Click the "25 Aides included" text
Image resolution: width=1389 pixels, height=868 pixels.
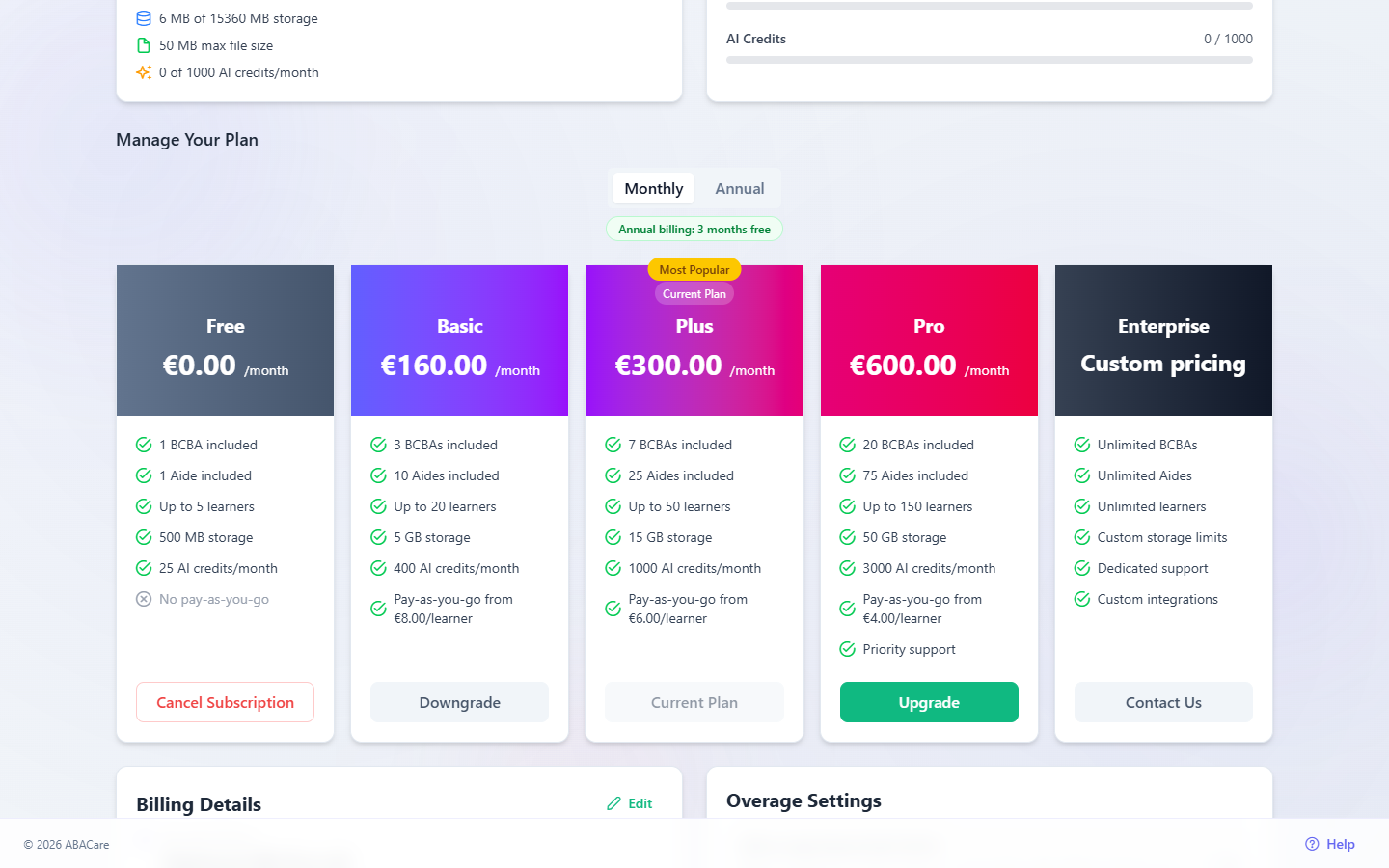[x=681, y=475]
